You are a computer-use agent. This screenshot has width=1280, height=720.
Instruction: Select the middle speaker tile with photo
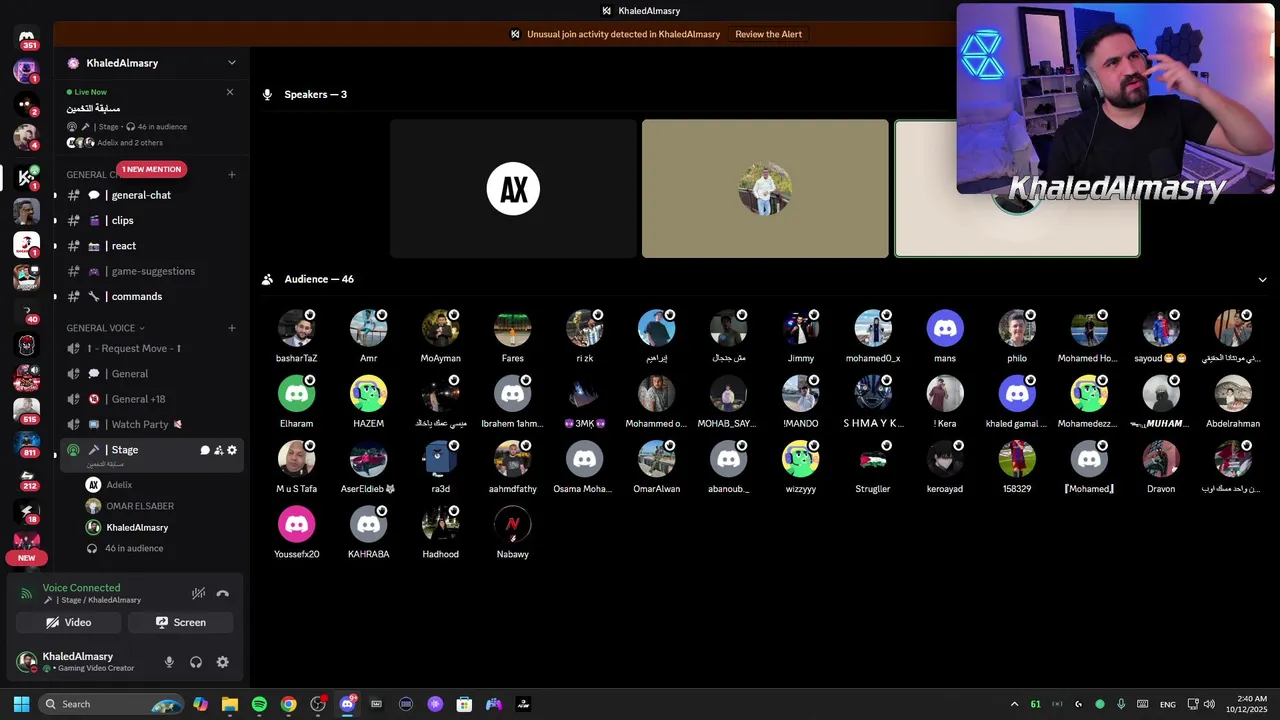765,189
